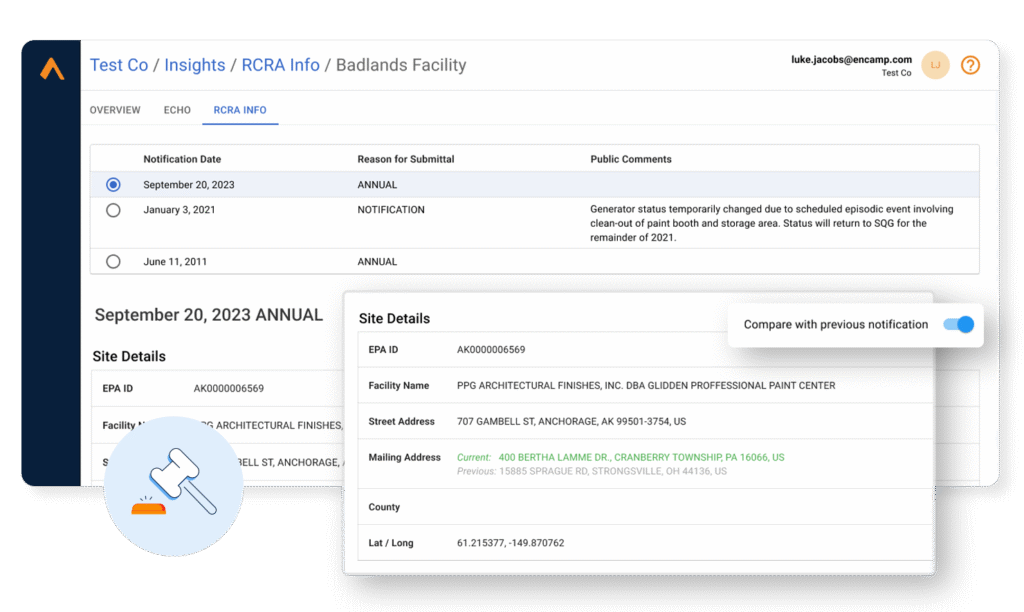Click RCRA Info breadcrumb link
Viewport: 1024px width, 612px height.
[281, 65]
